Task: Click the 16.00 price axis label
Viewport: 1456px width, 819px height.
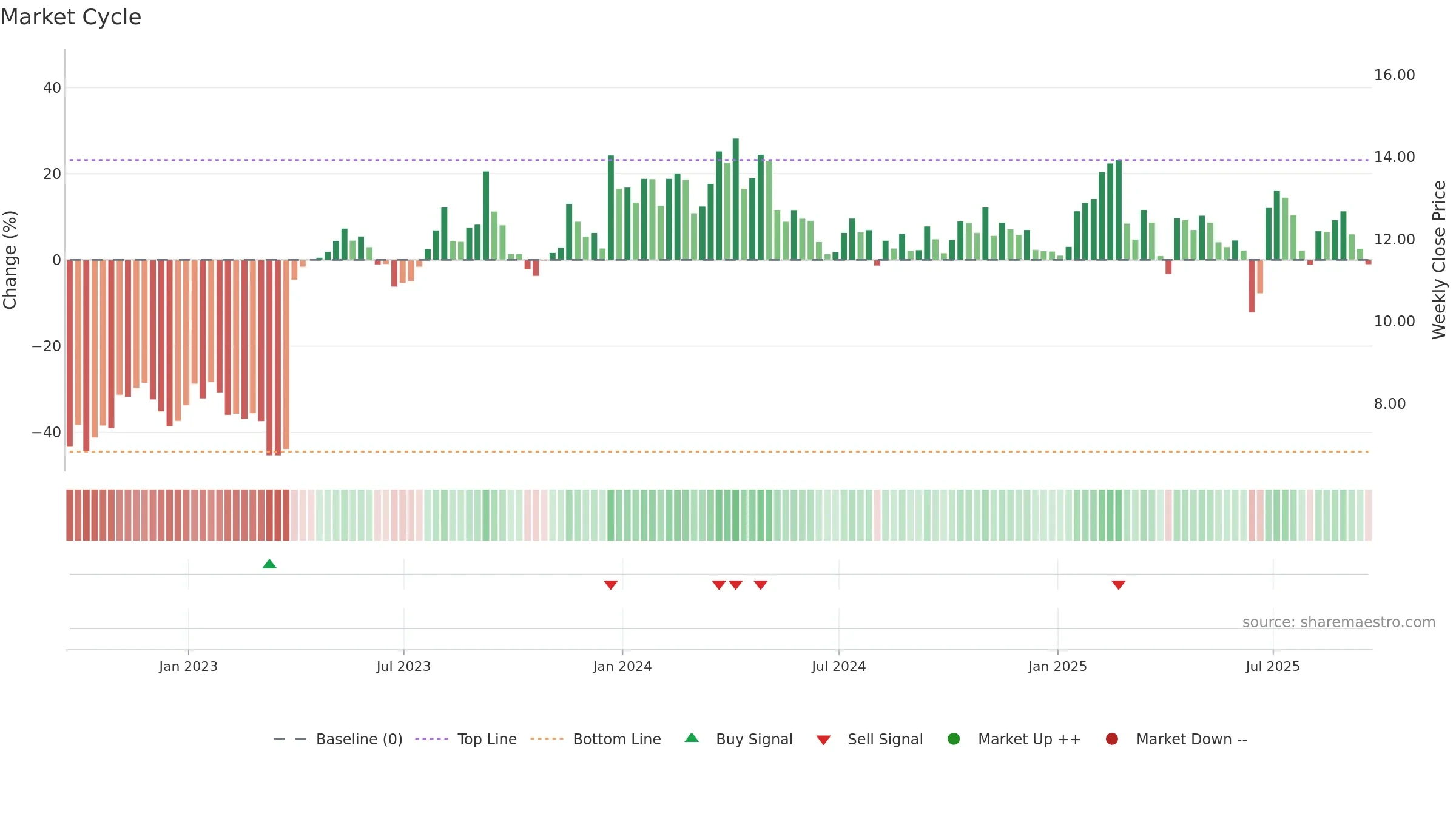Action: tap(1394, 75)
